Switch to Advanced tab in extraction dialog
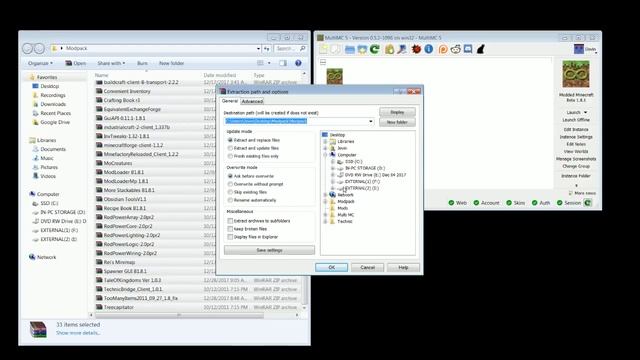The image size is (640, 360). click(x=252, y=101)
